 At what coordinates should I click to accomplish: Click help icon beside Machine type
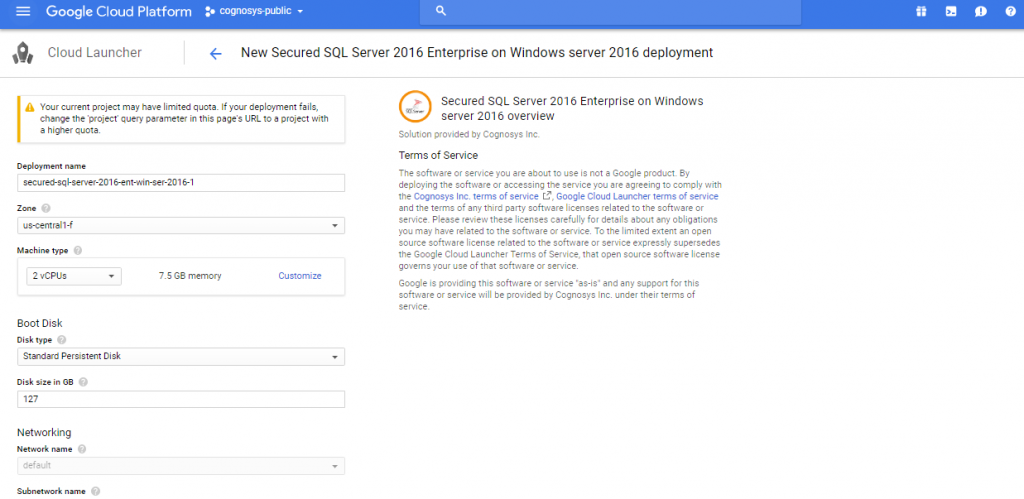(78, 250)
